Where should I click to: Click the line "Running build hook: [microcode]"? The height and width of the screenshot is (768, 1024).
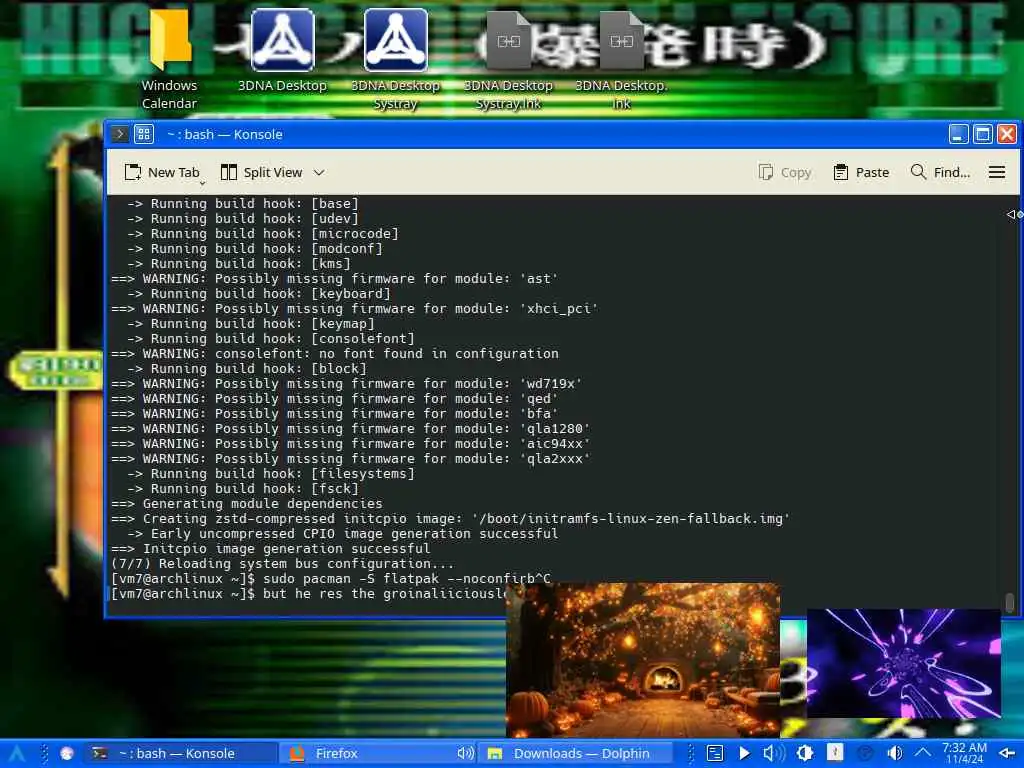point(263,233)
